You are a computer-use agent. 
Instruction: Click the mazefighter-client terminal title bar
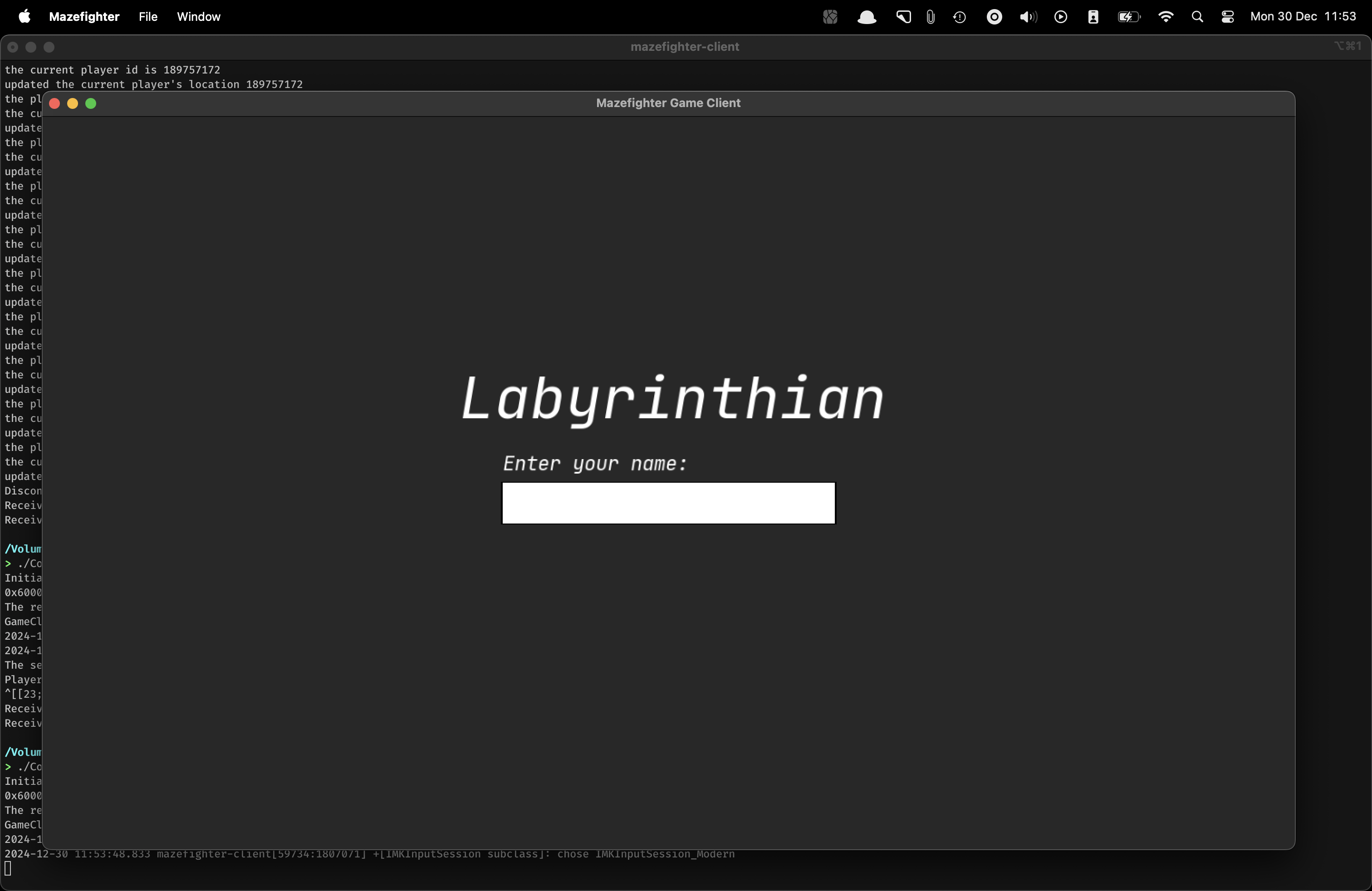point(684,47)
